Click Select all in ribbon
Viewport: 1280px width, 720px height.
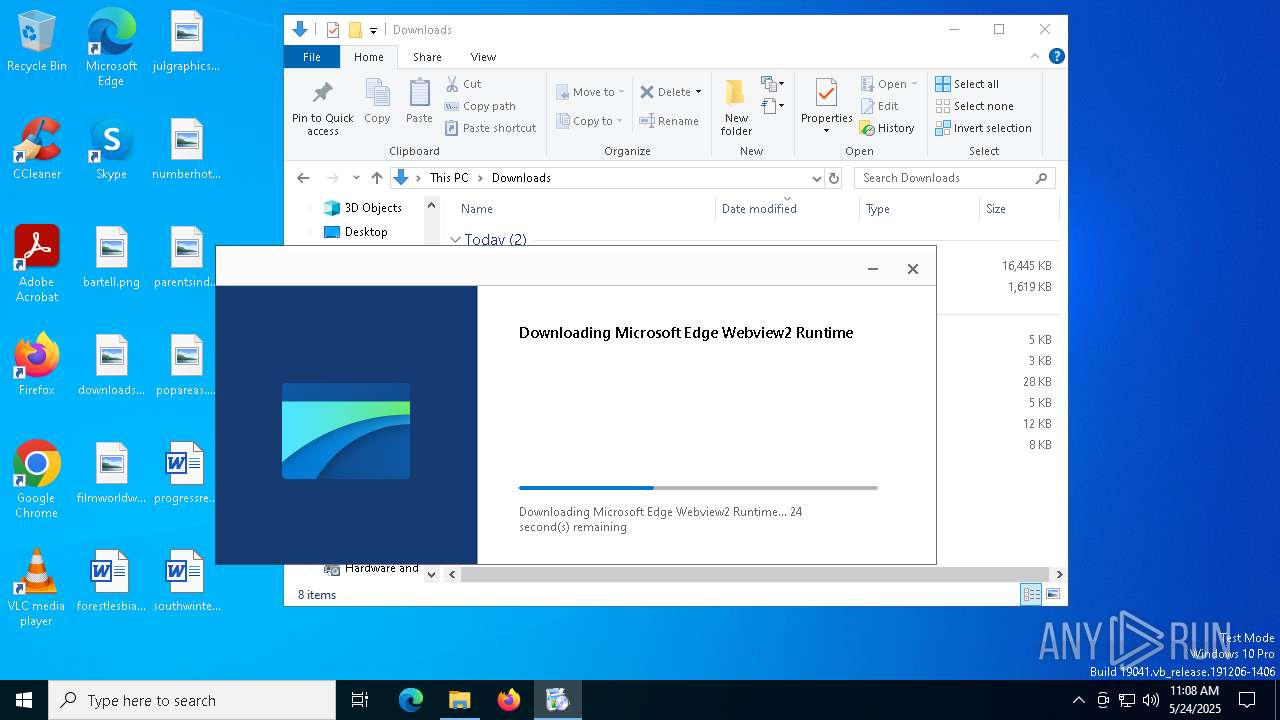pos(967,84)
